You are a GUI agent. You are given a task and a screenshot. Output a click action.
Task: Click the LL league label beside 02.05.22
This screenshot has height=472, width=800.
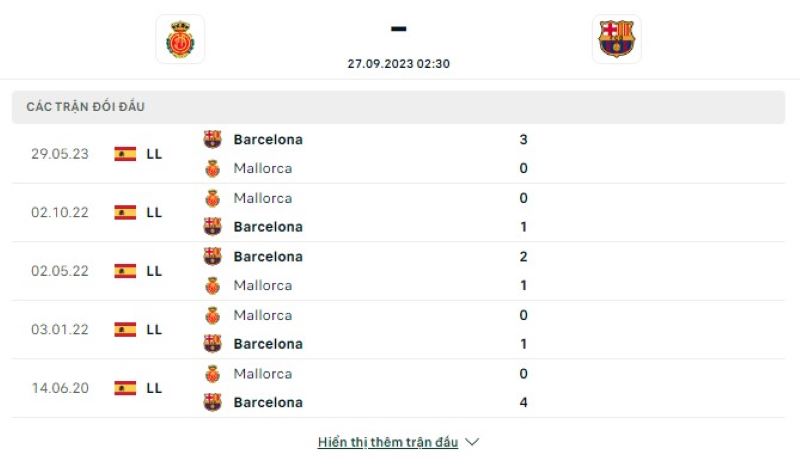click(154, 271)
